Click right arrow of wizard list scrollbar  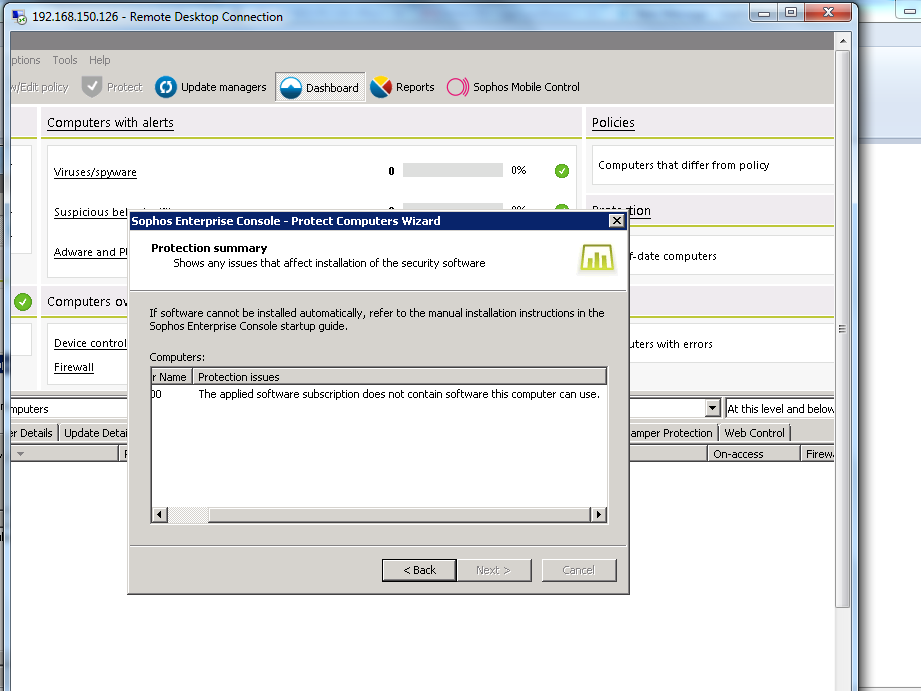point(599,515)
